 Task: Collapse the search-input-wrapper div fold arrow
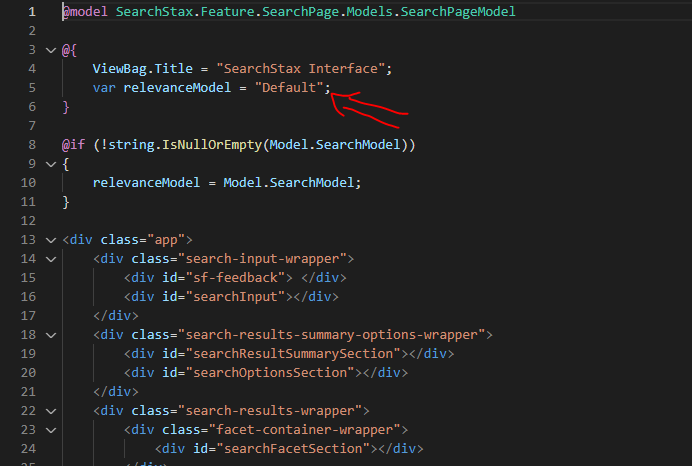(51, 259)
